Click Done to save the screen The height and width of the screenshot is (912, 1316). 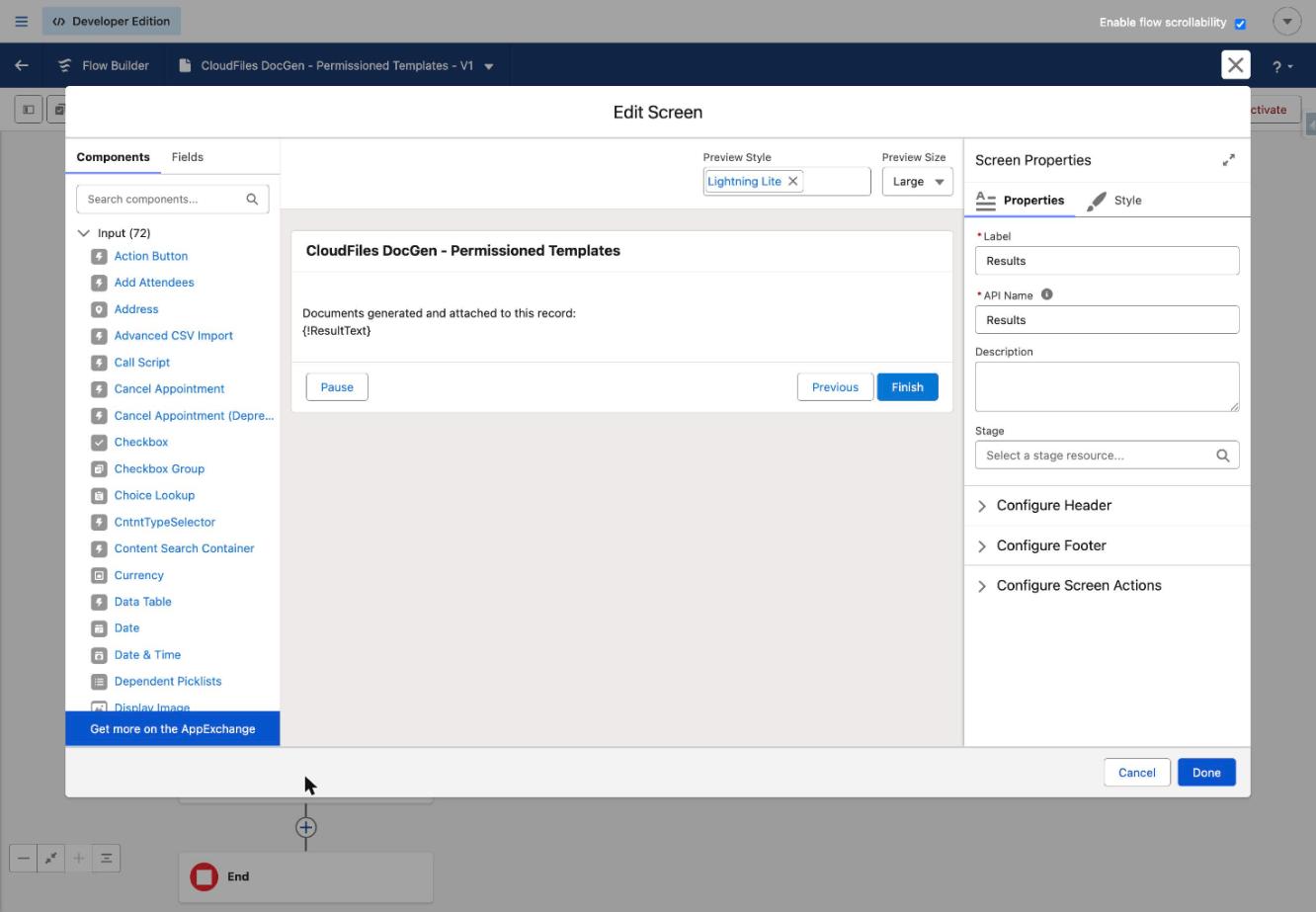click(1206, 773)
